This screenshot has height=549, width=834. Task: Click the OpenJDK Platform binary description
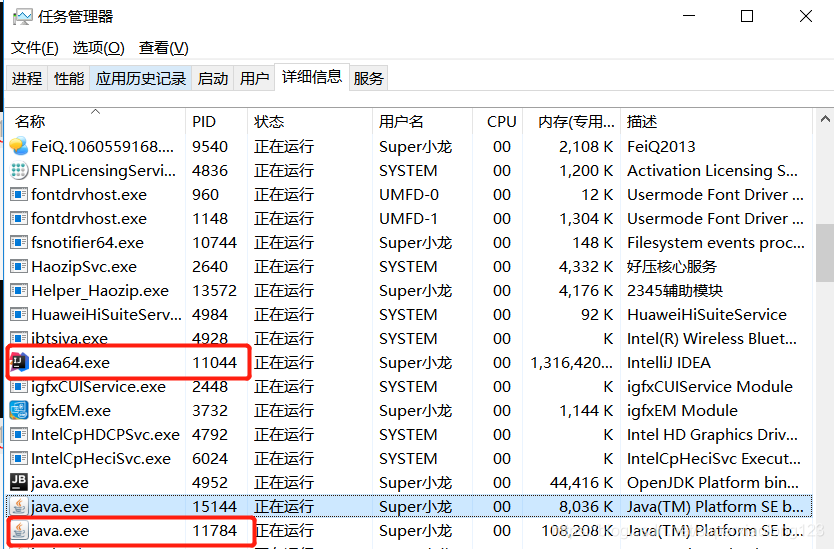pos(713,483)
